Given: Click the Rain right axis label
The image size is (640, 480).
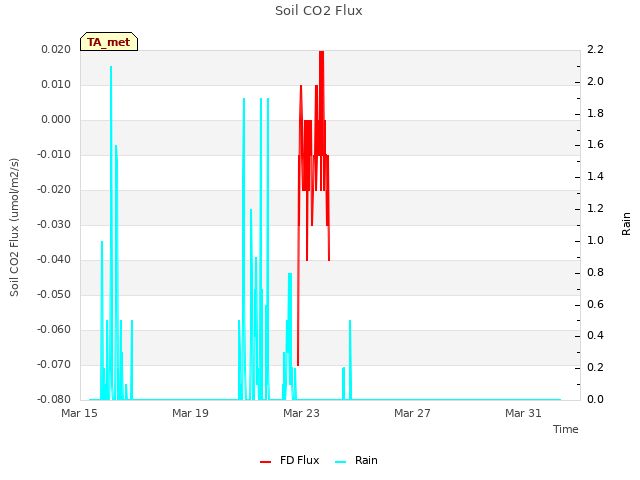Looking at the screenshot, I should click(626, 224).
